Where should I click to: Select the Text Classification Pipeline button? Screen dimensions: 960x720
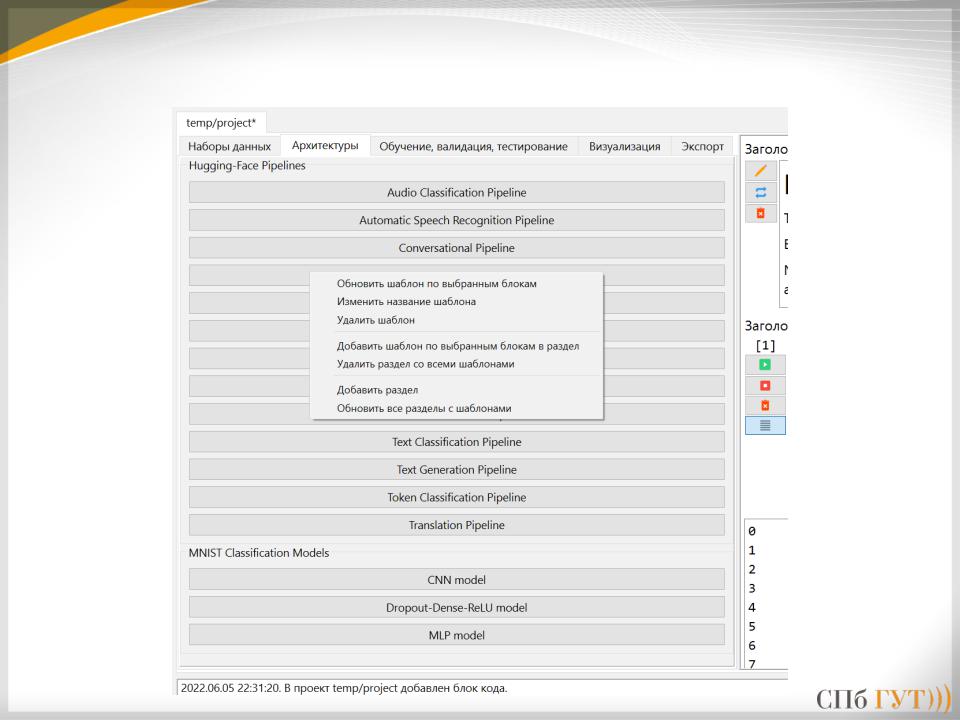point(457,441)
